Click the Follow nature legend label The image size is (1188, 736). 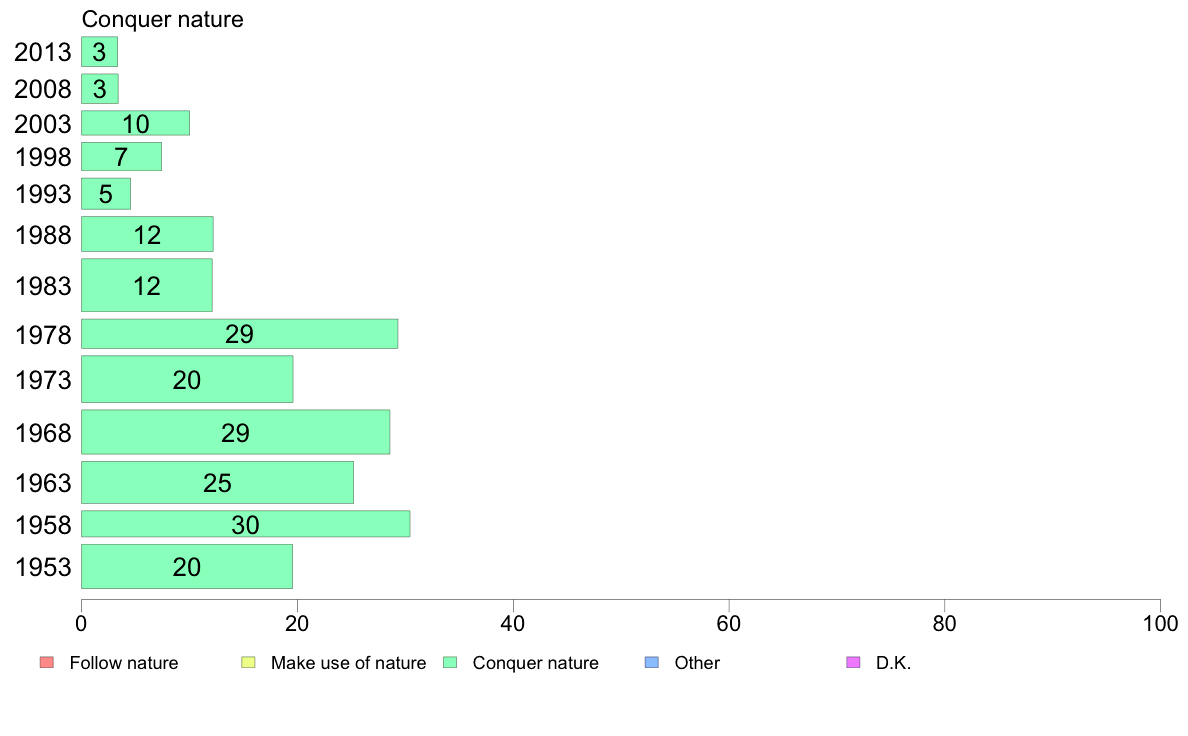pos(123,662)
